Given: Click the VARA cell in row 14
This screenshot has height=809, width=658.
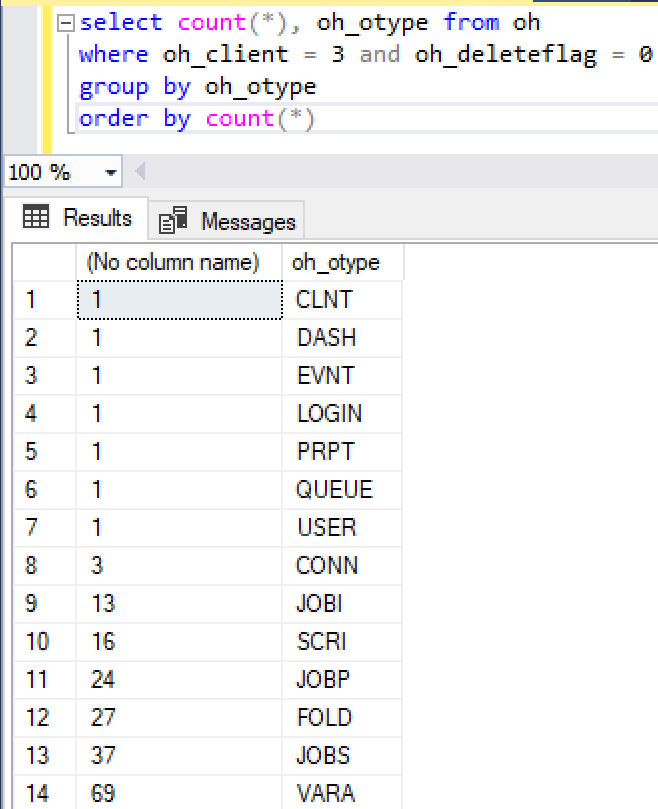Looking at the screenshot, I should (x=326, y=794).
